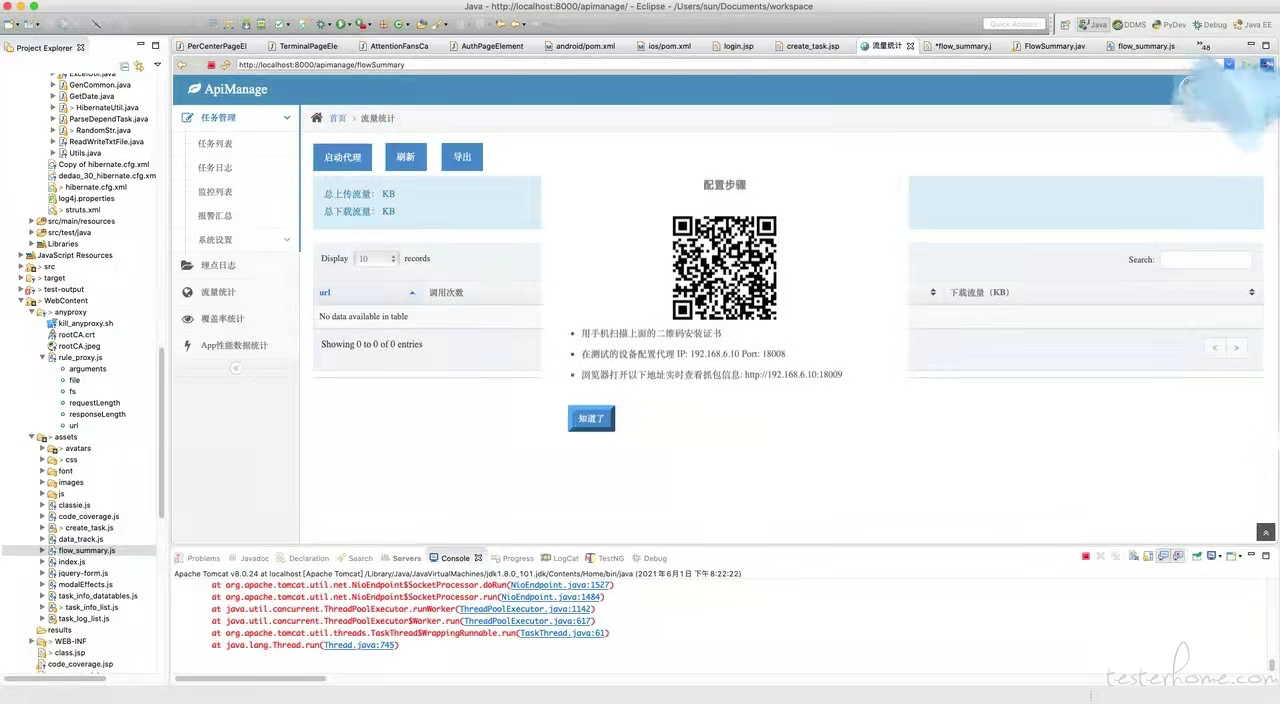Sort the table by the url column
The image size is (1280, 704).
tap(367, 293)
